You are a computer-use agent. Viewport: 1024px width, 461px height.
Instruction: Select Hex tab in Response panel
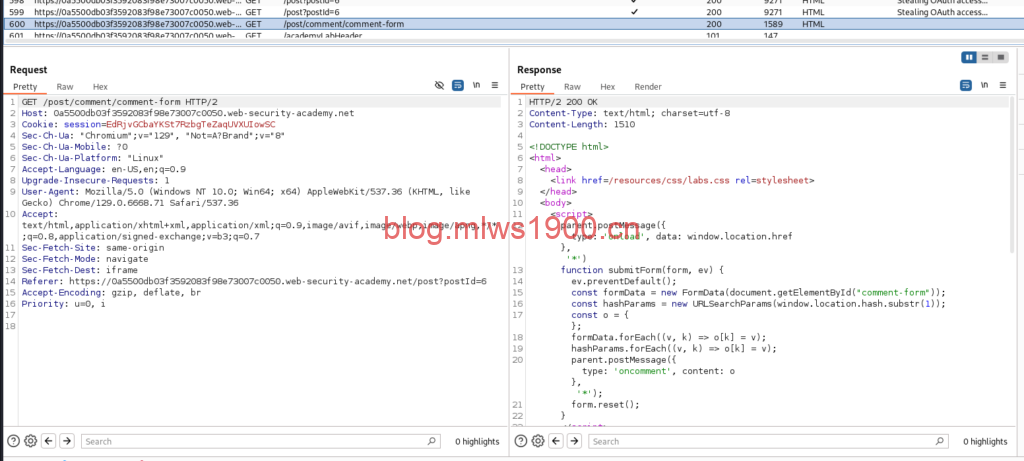pyautogui.click(x=607, y=86)
